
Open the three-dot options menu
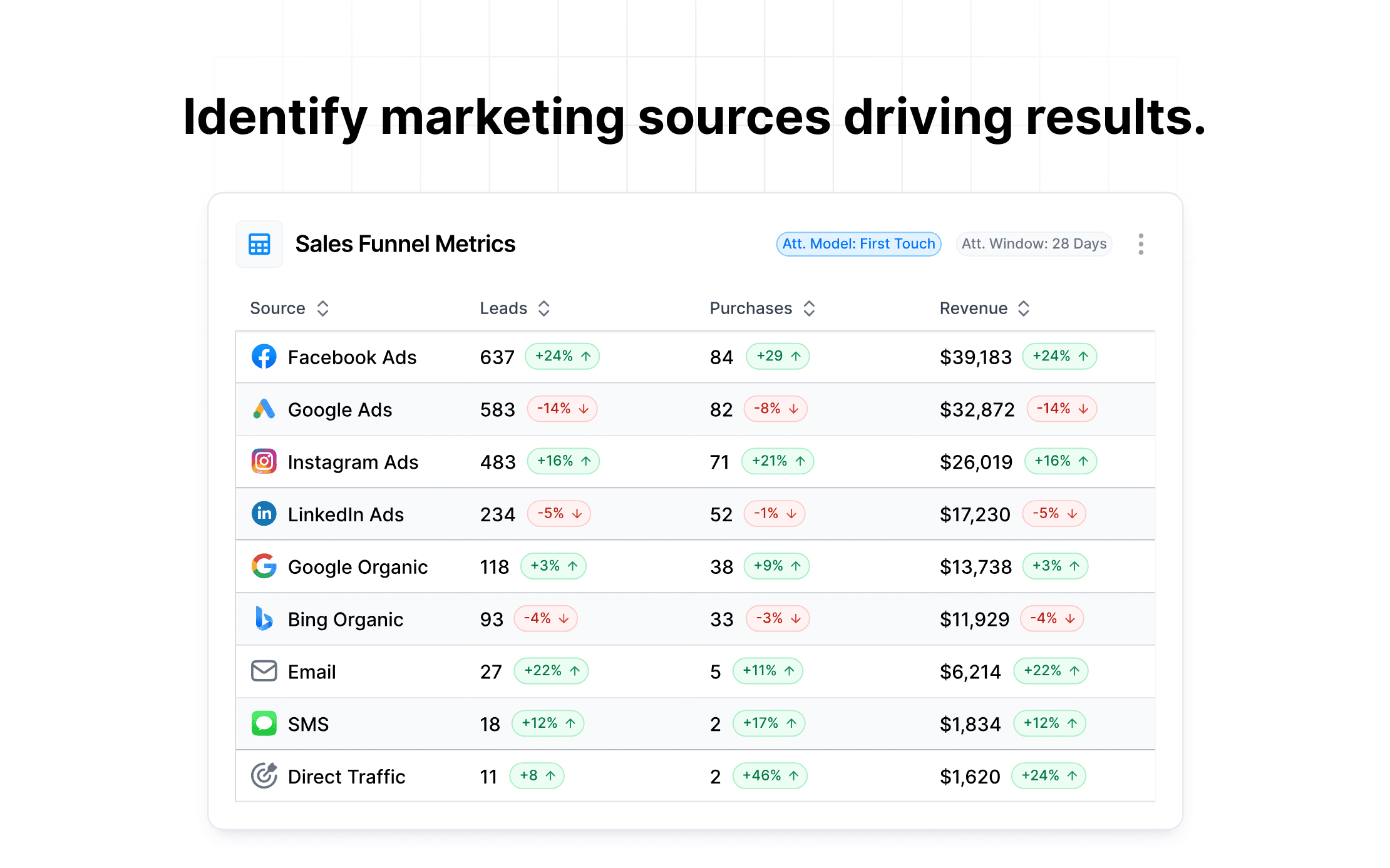pyautogui.click(x=1141, y=244)
